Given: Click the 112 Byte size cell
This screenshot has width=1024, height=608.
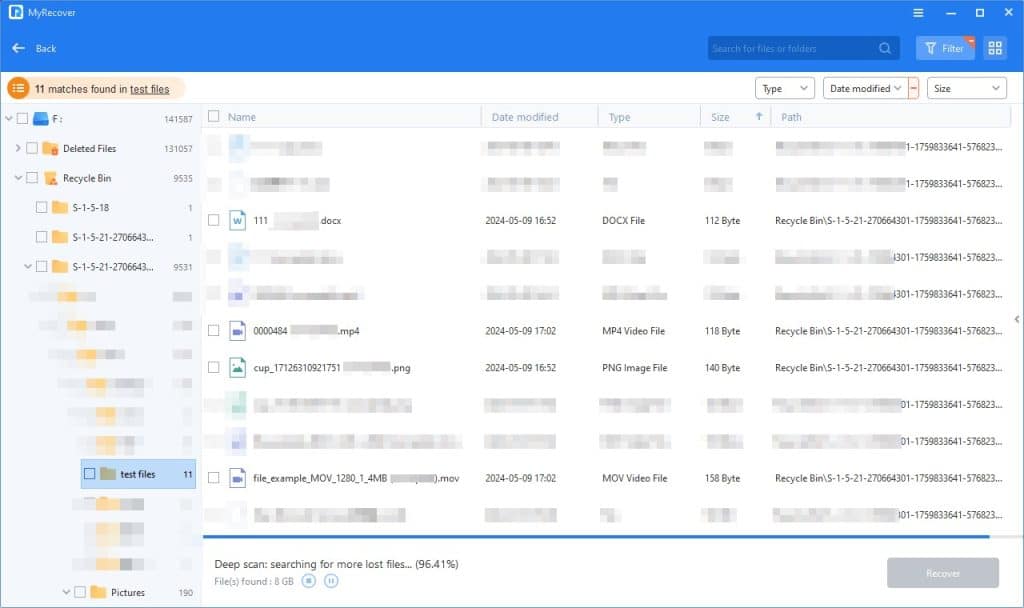Looking at the screenshot, I should point(722,221).
